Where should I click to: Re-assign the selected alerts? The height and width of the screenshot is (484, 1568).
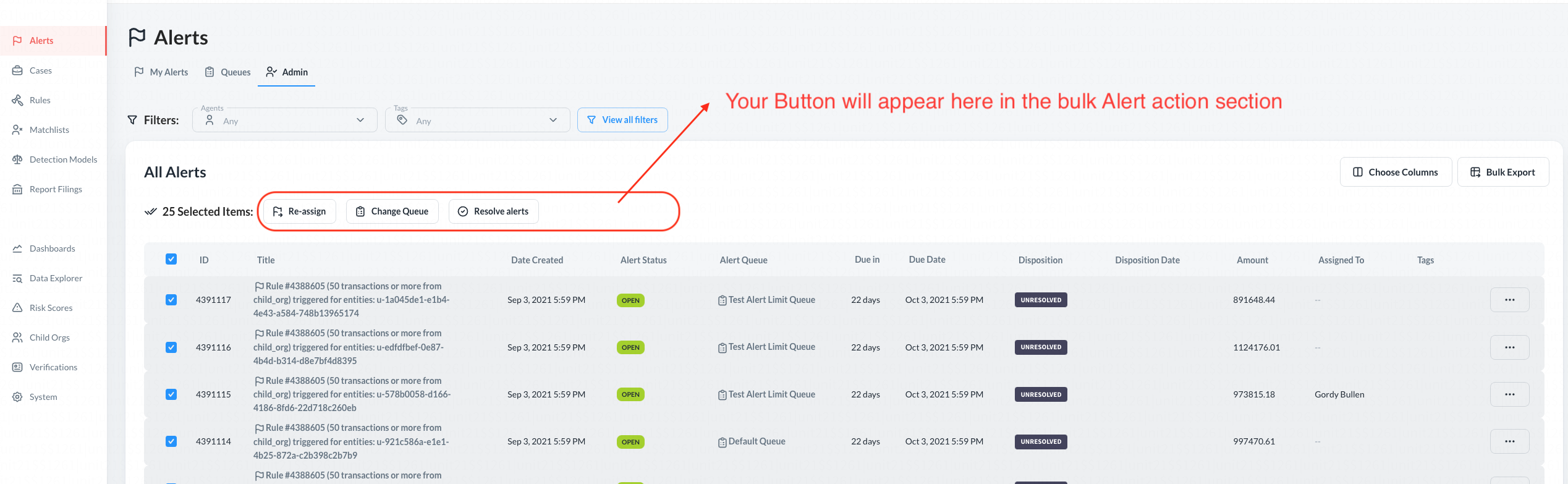point(300,211)
